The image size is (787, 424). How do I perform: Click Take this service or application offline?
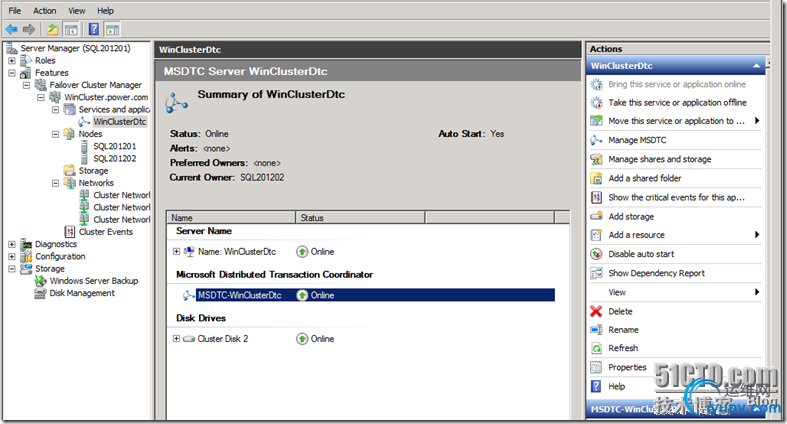677,102
